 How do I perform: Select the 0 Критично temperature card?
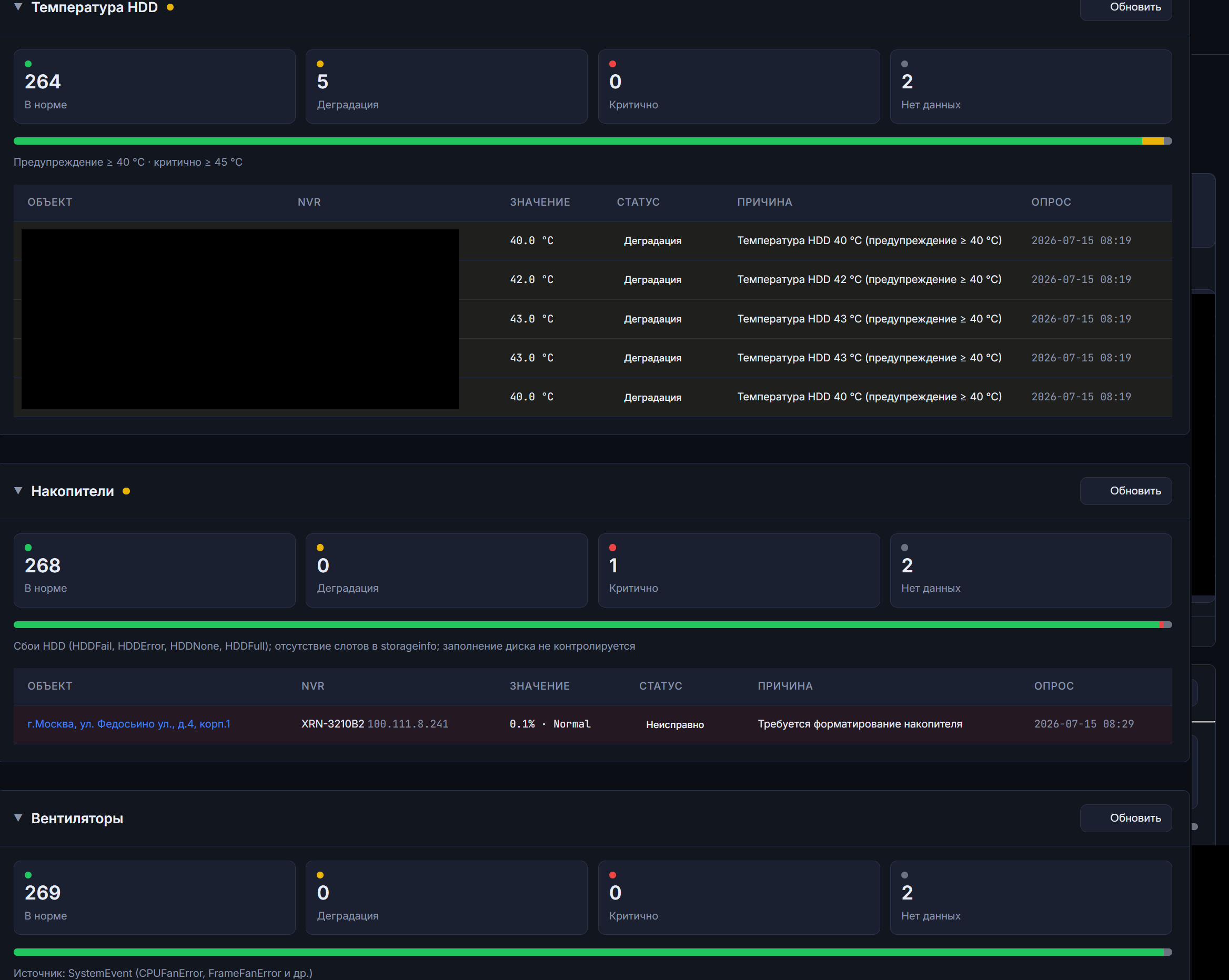click(738, 86)
